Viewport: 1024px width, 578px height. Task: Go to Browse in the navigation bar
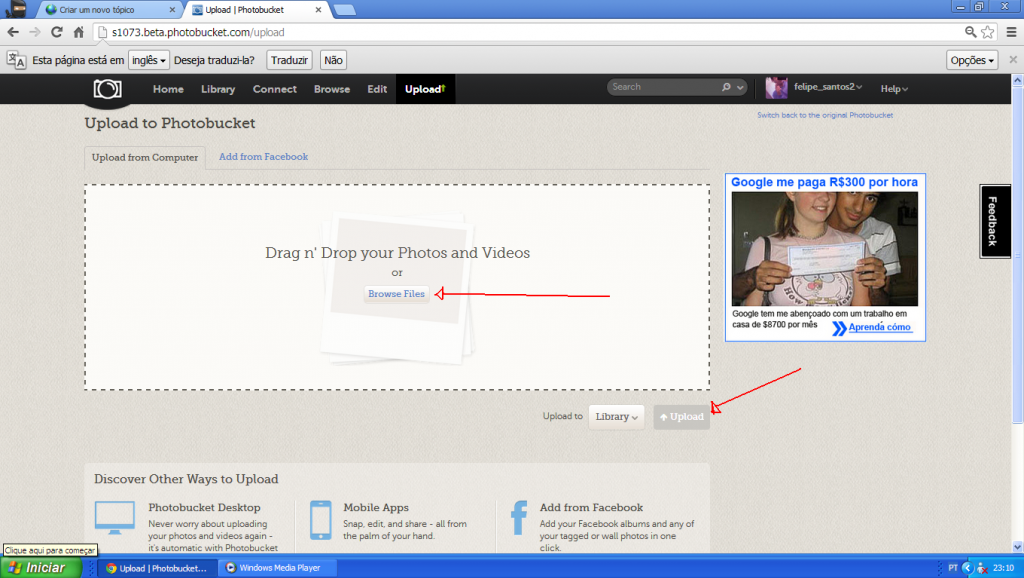click(x=332, y=89)
